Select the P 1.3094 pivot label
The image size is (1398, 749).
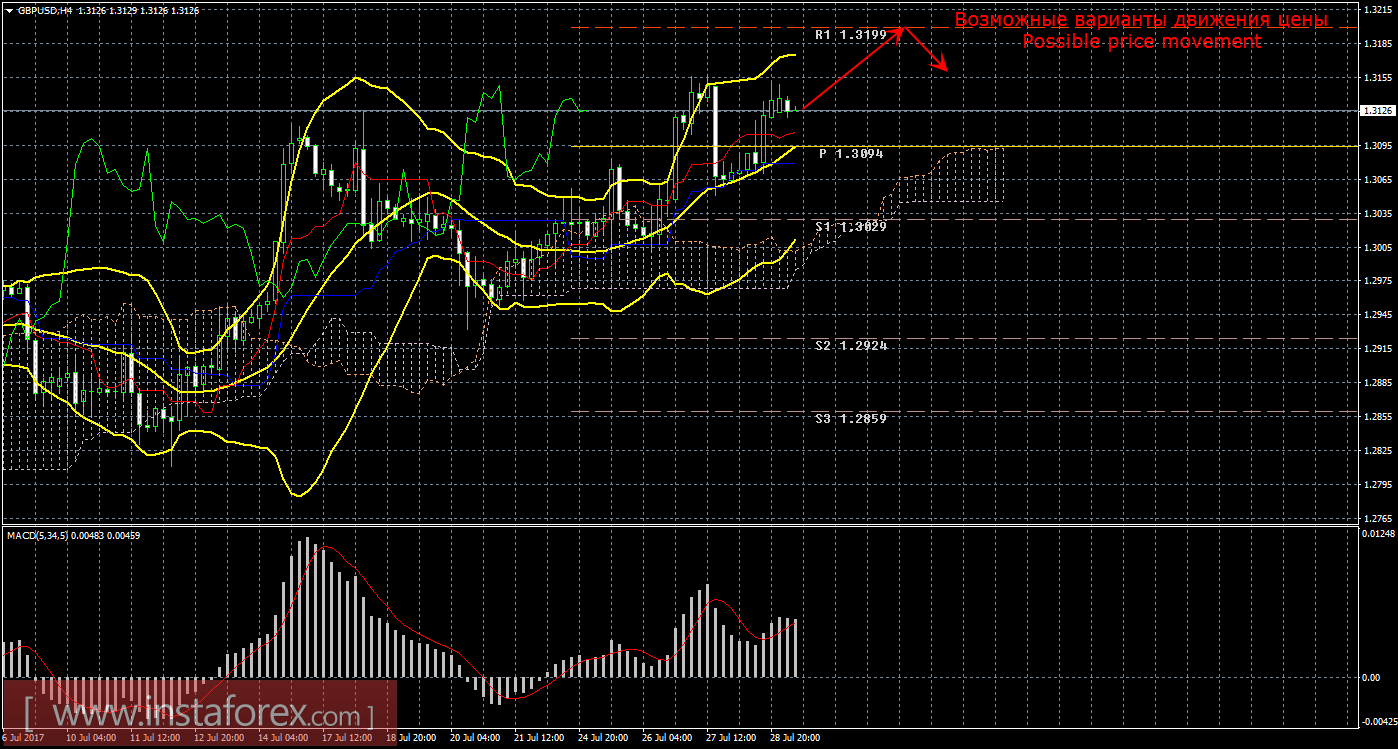851,154
